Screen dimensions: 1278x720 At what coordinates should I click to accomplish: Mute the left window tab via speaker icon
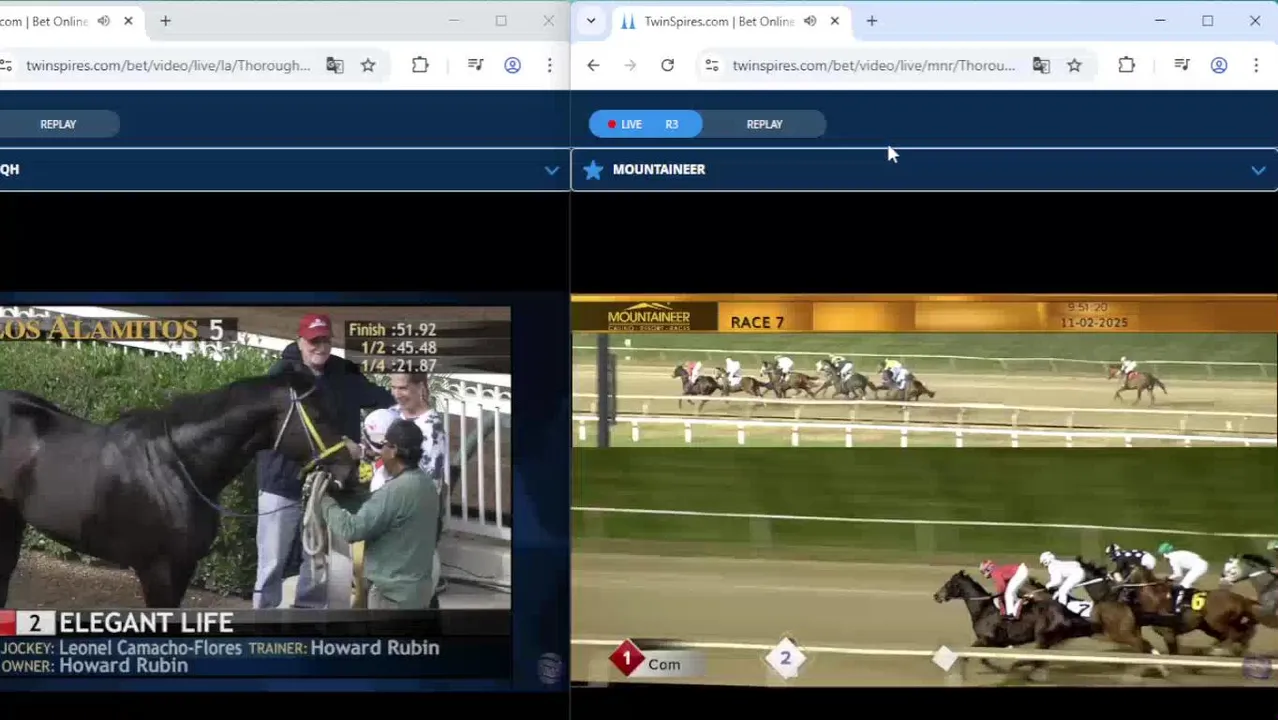tap(103, 21)
